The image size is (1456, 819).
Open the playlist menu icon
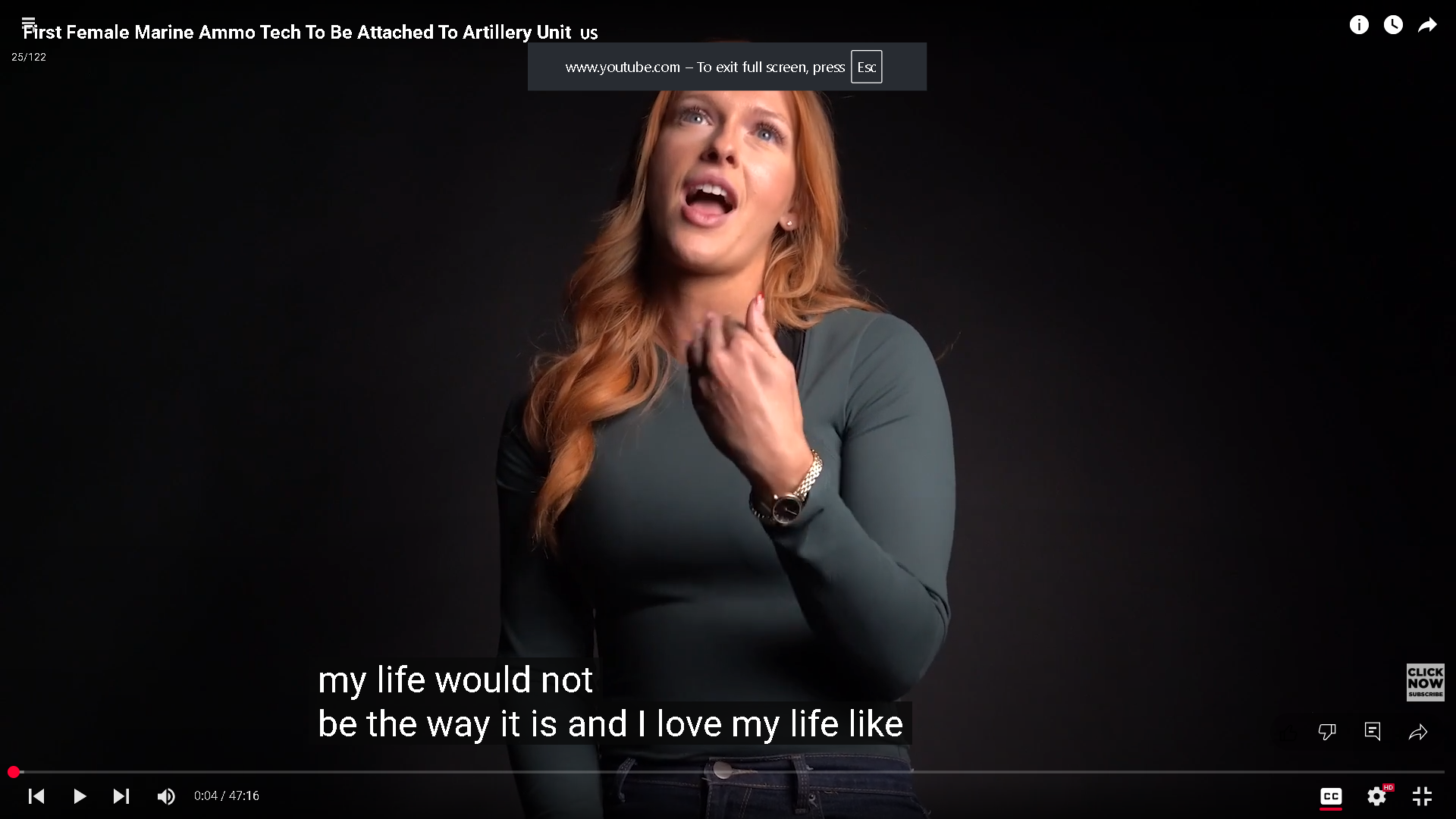tap(28, 22)
